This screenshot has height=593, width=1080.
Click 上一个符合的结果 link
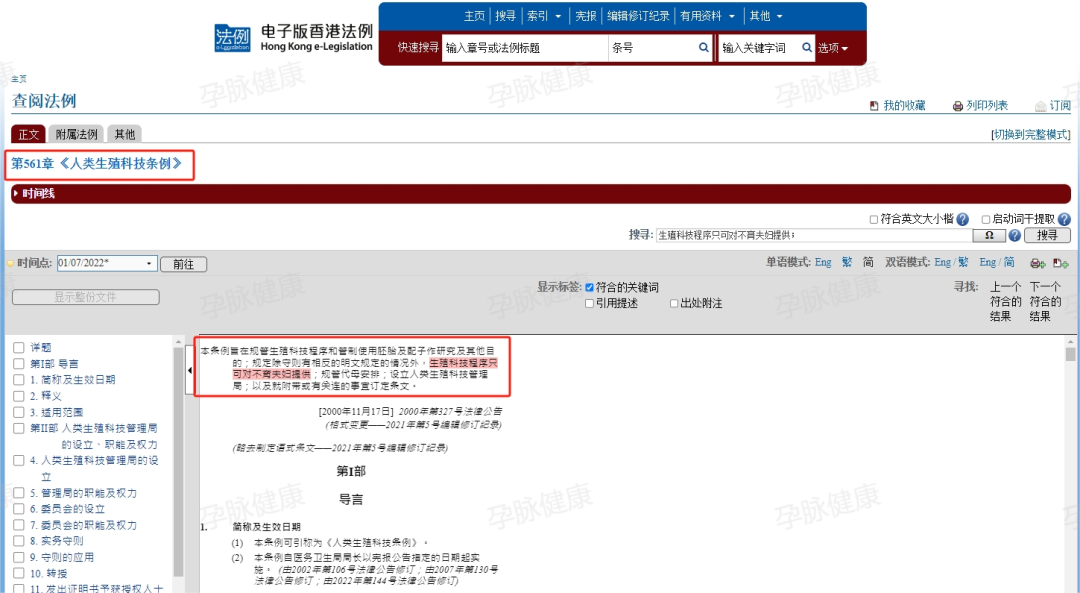tap(1005, 301)
